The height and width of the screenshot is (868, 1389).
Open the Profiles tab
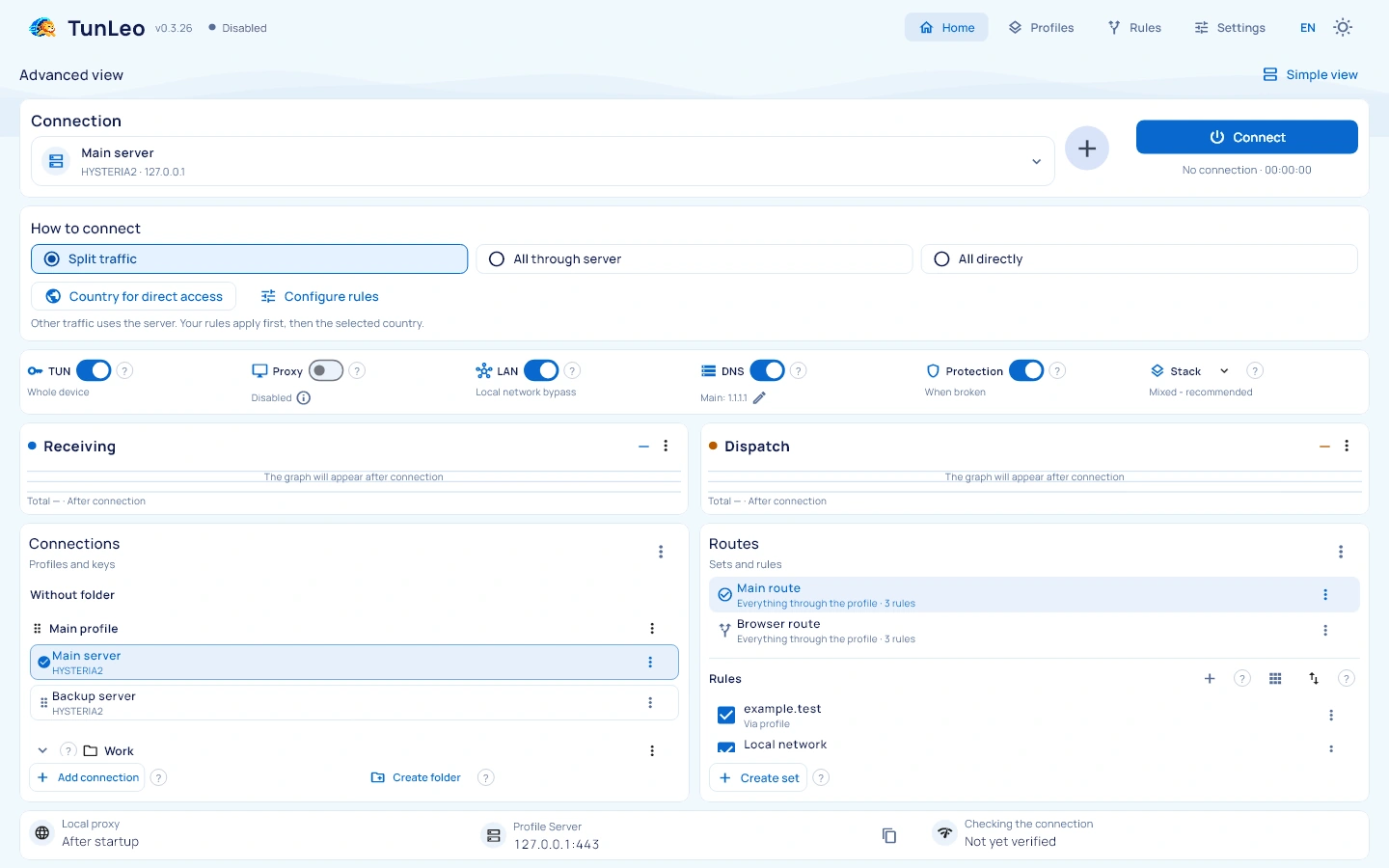click(x=1042, y=28)
